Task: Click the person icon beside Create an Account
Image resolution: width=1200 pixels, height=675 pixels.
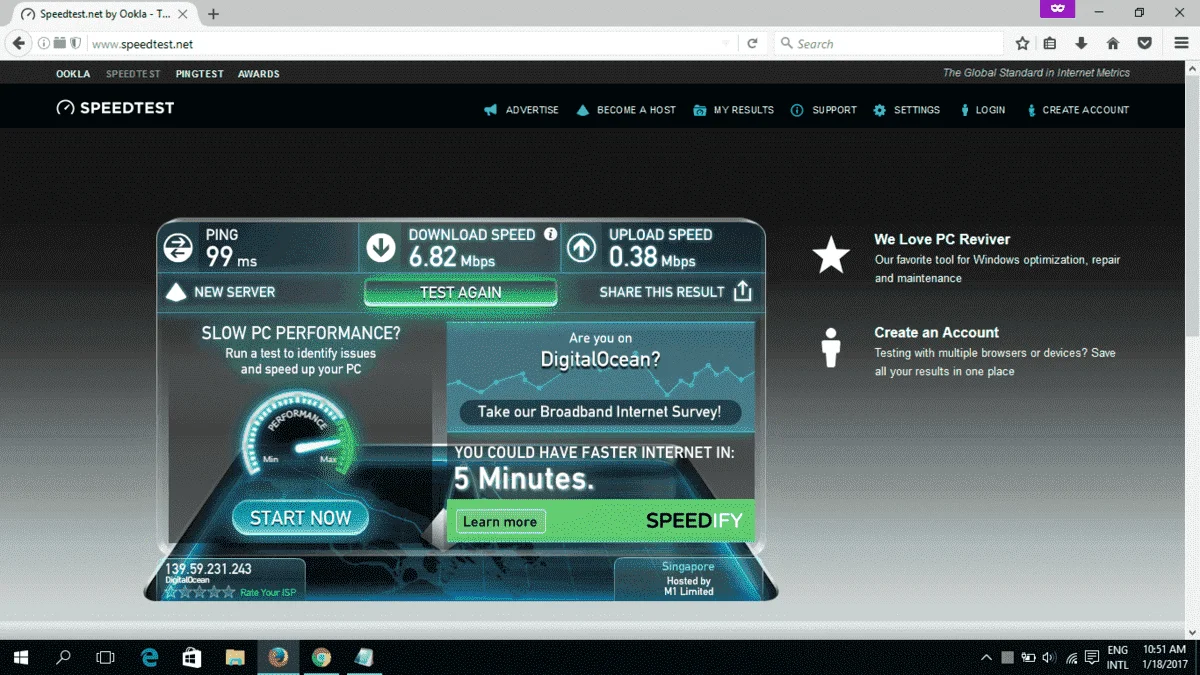Action: pyautogui.click(x=831, y=348)
